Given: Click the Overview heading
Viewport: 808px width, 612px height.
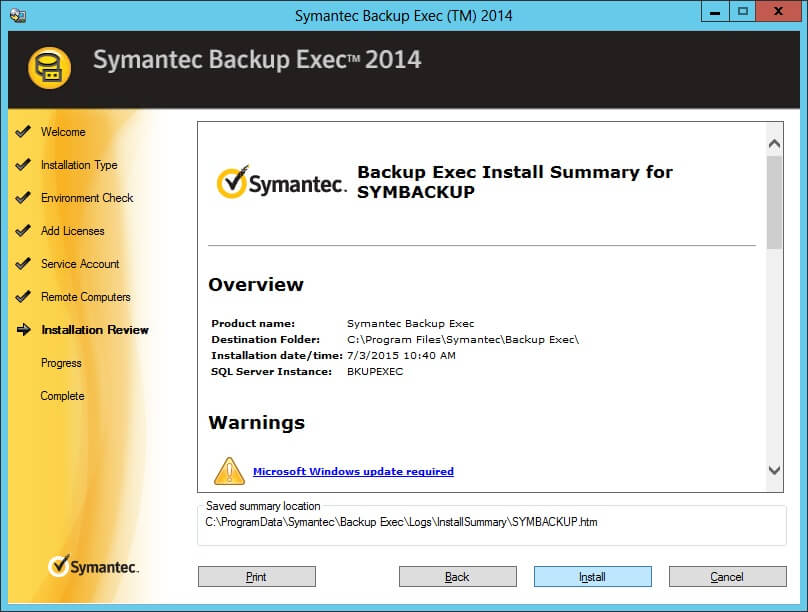Looking at the screenshot, I should [256, 284].
